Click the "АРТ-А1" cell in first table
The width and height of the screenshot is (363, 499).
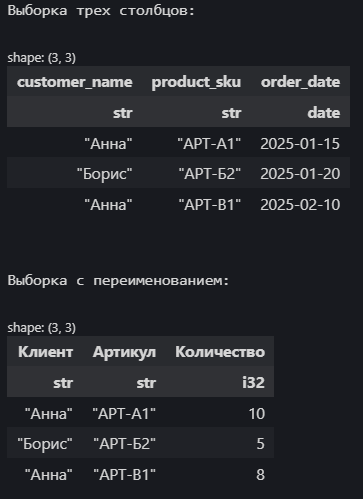point(209,144)
